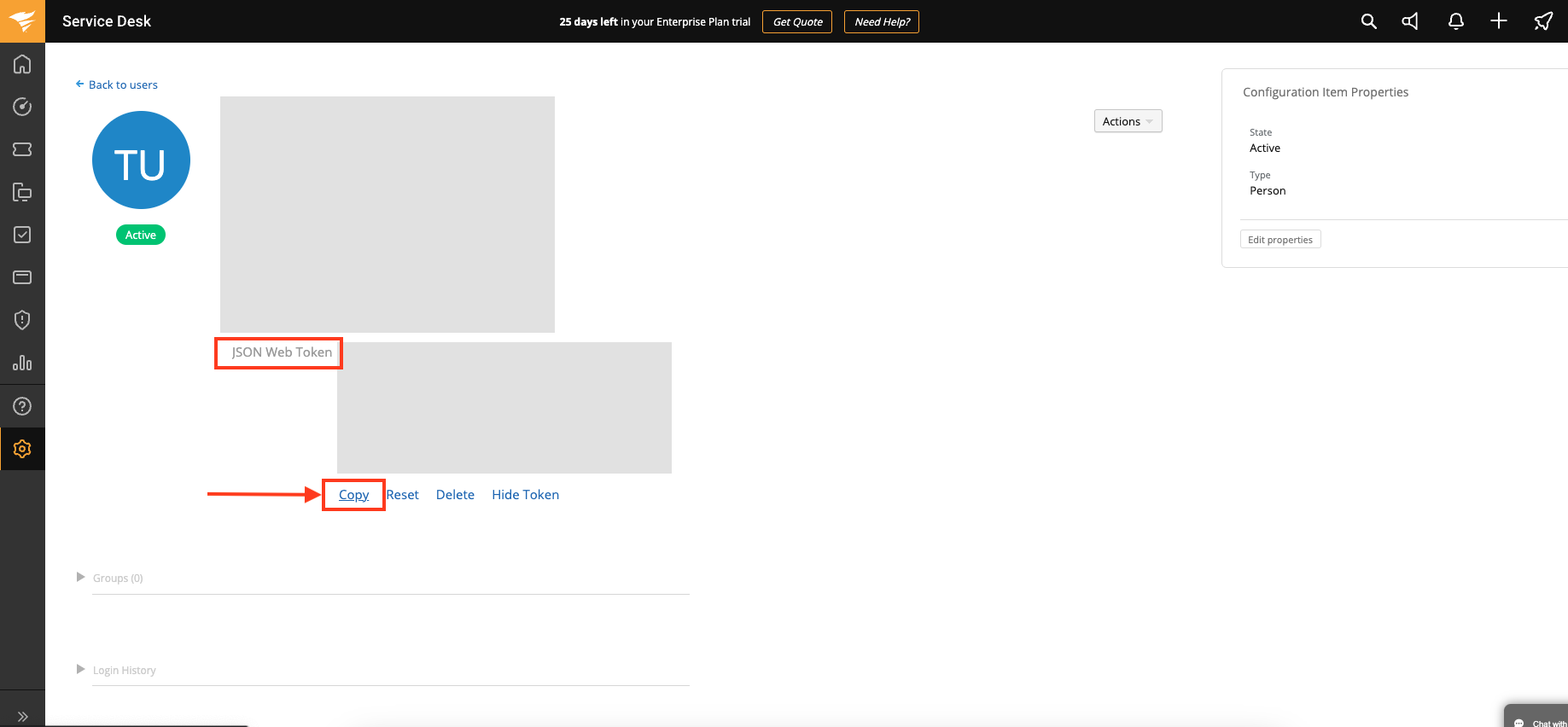Go back via Back to users link
Viewport: 1568px width, 727px height.
click(117, 84)
